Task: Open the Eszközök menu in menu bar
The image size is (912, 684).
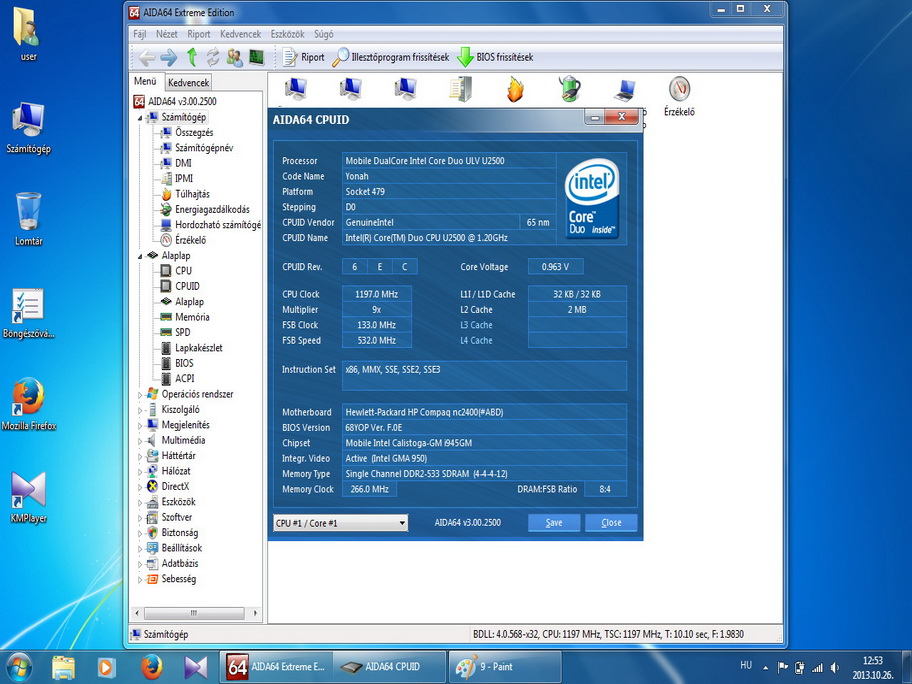Action: click(x=287, y=34)
